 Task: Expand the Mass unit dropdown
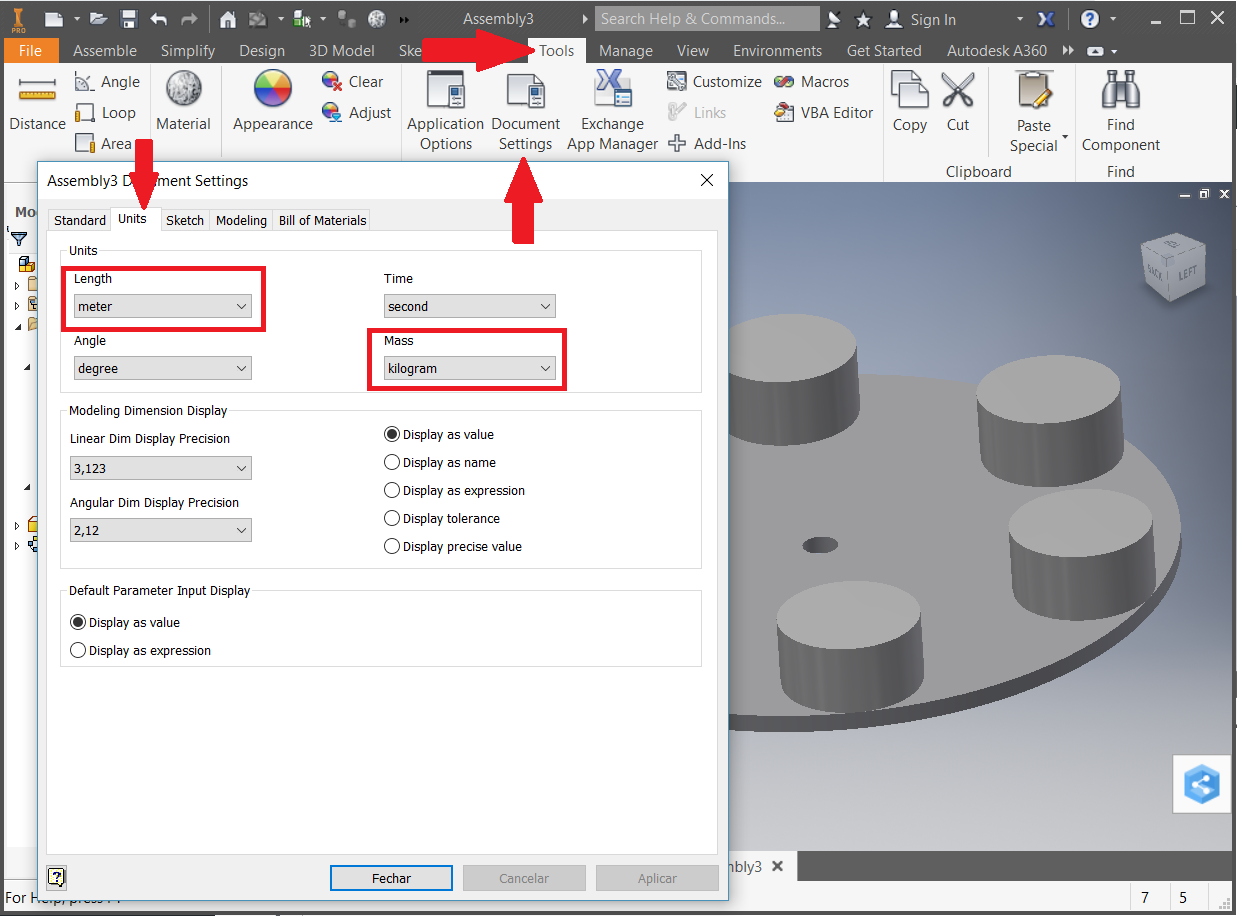point(469,369)
